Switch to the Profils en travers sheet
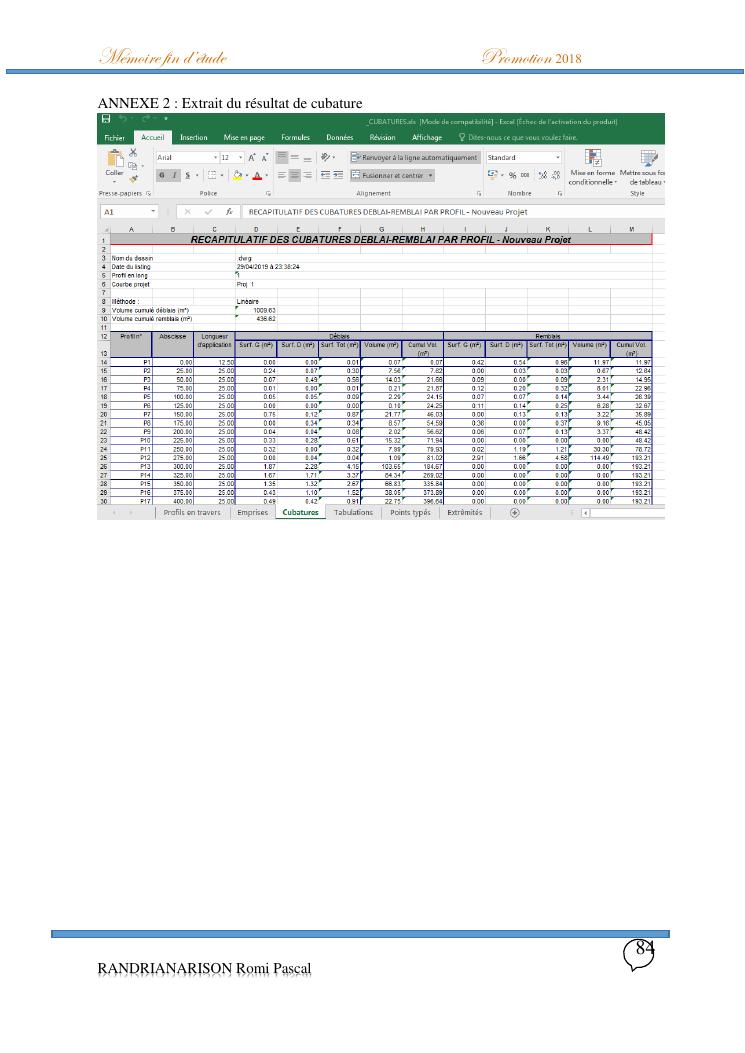The image size is (745, 1053). click(192, 512)
